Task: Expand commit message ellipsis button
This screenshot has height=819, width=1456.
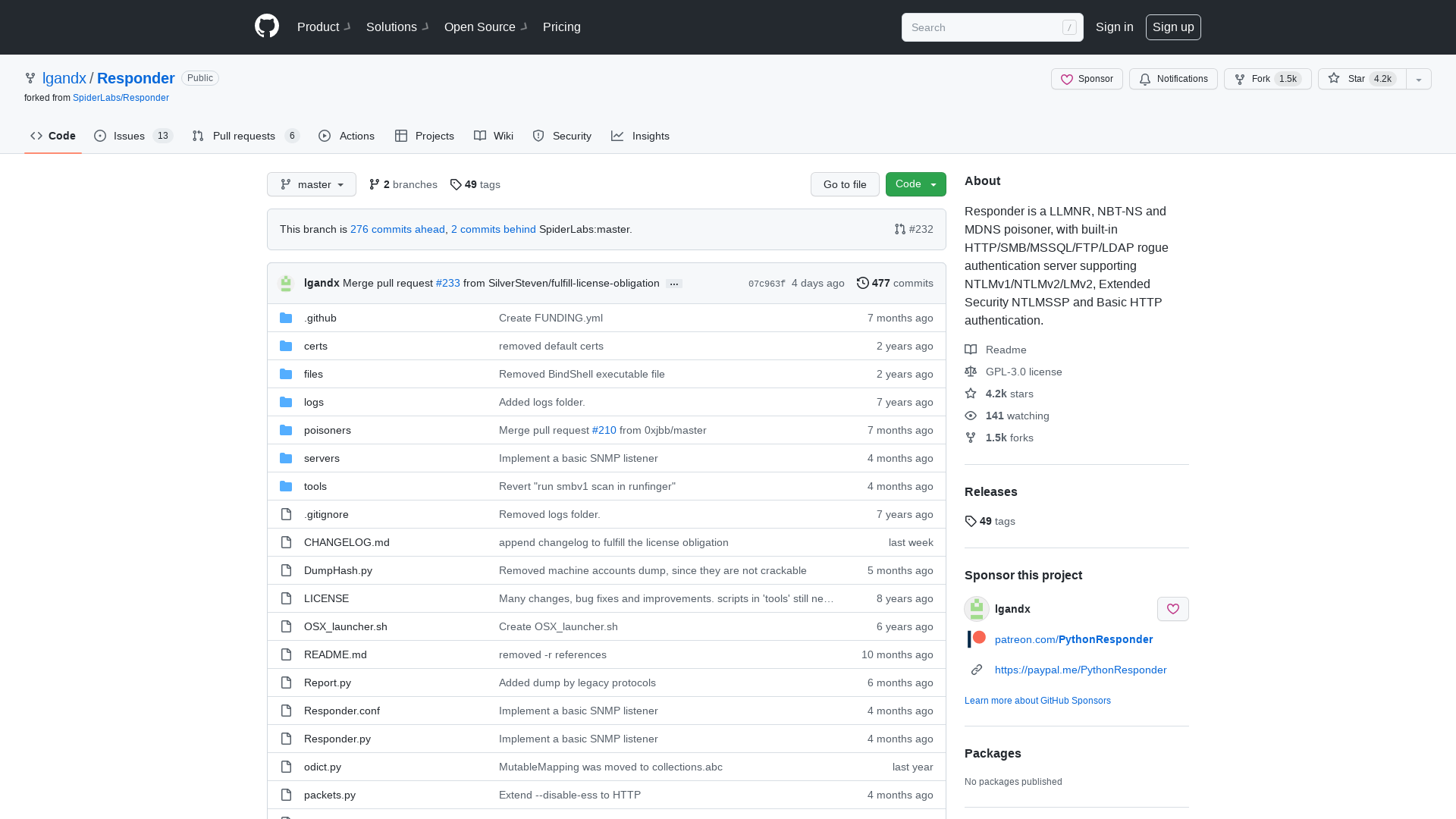Action: point(674,284)
